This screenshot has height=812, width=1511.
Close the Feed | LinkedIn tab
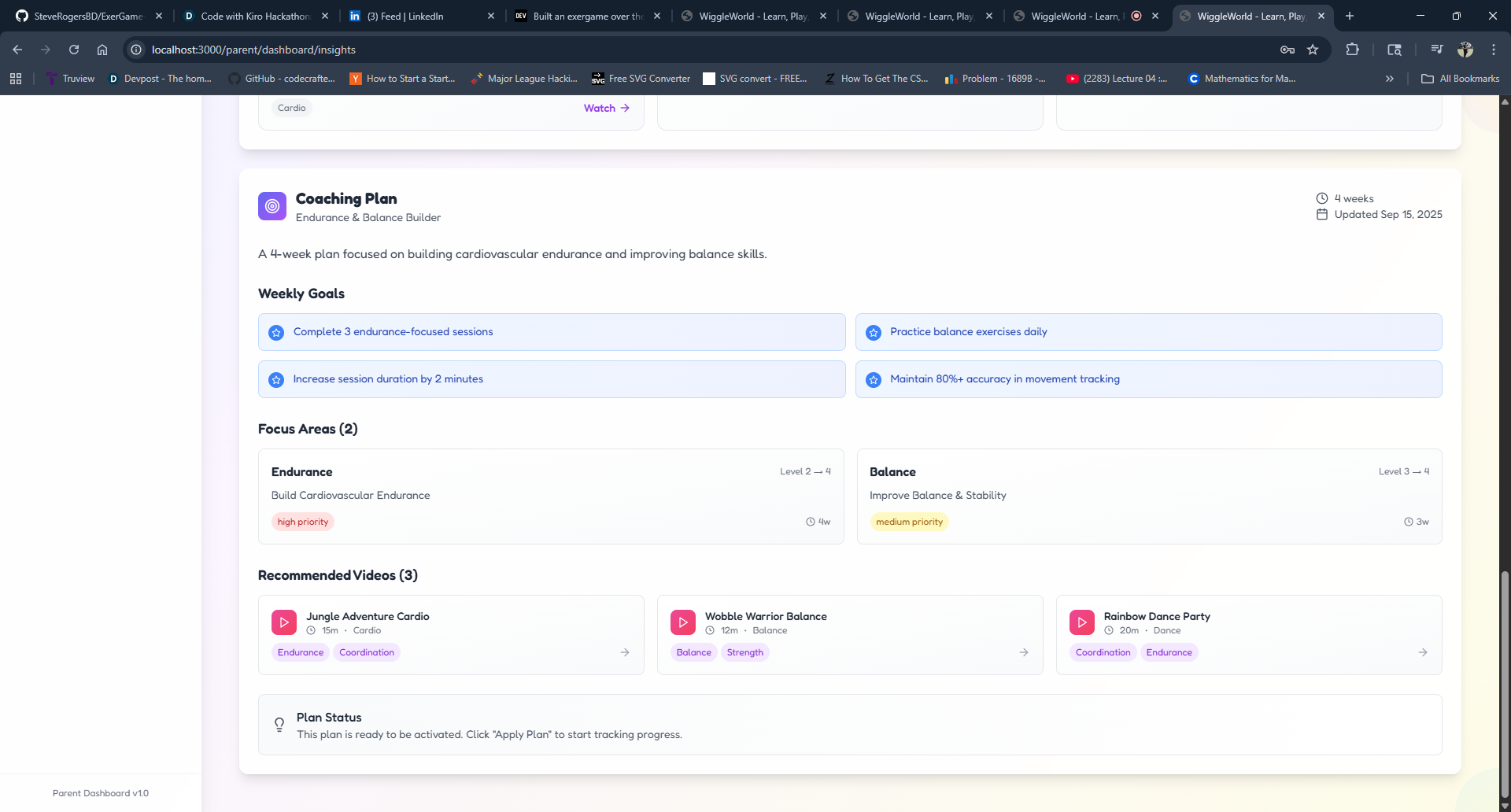click(491, 16)
